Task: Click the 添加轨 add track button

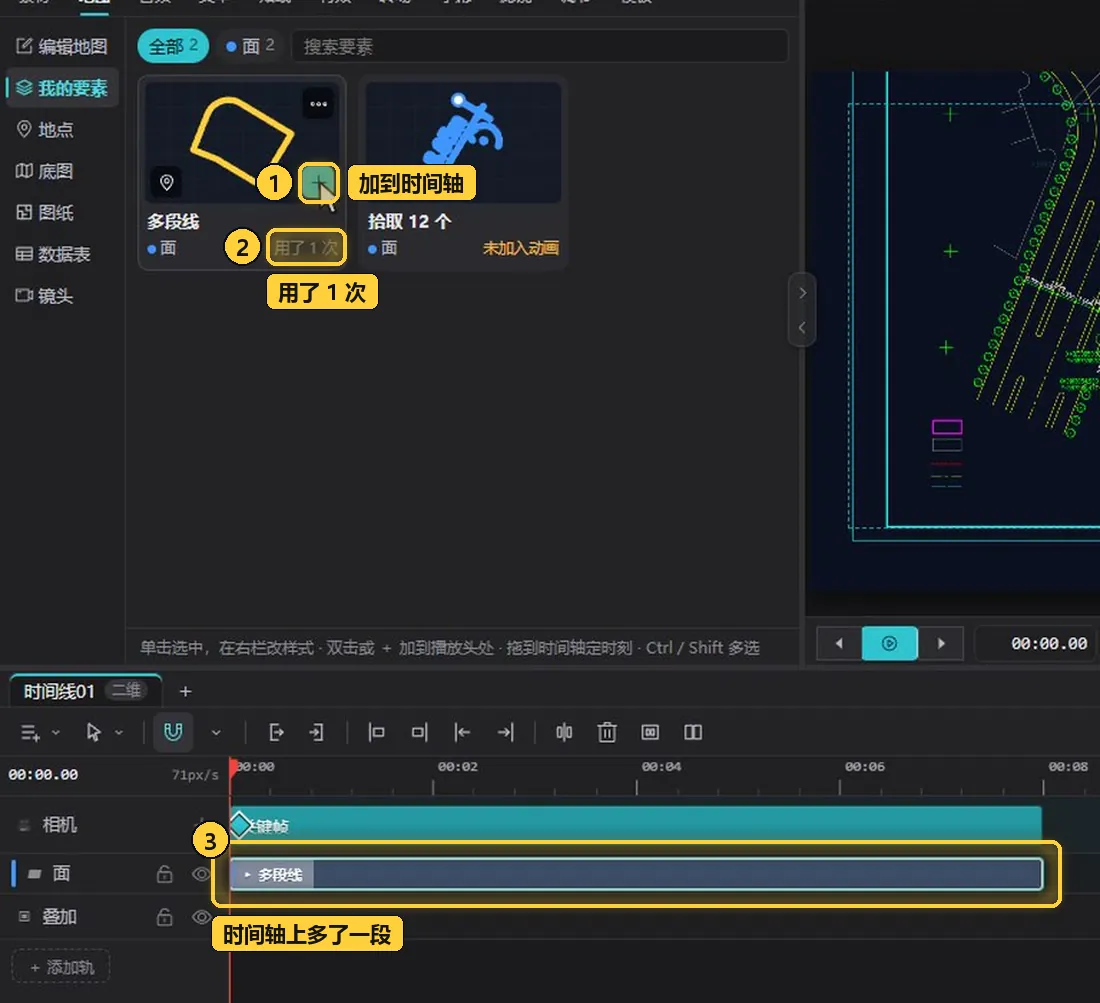Action: [x=61, y=967]
